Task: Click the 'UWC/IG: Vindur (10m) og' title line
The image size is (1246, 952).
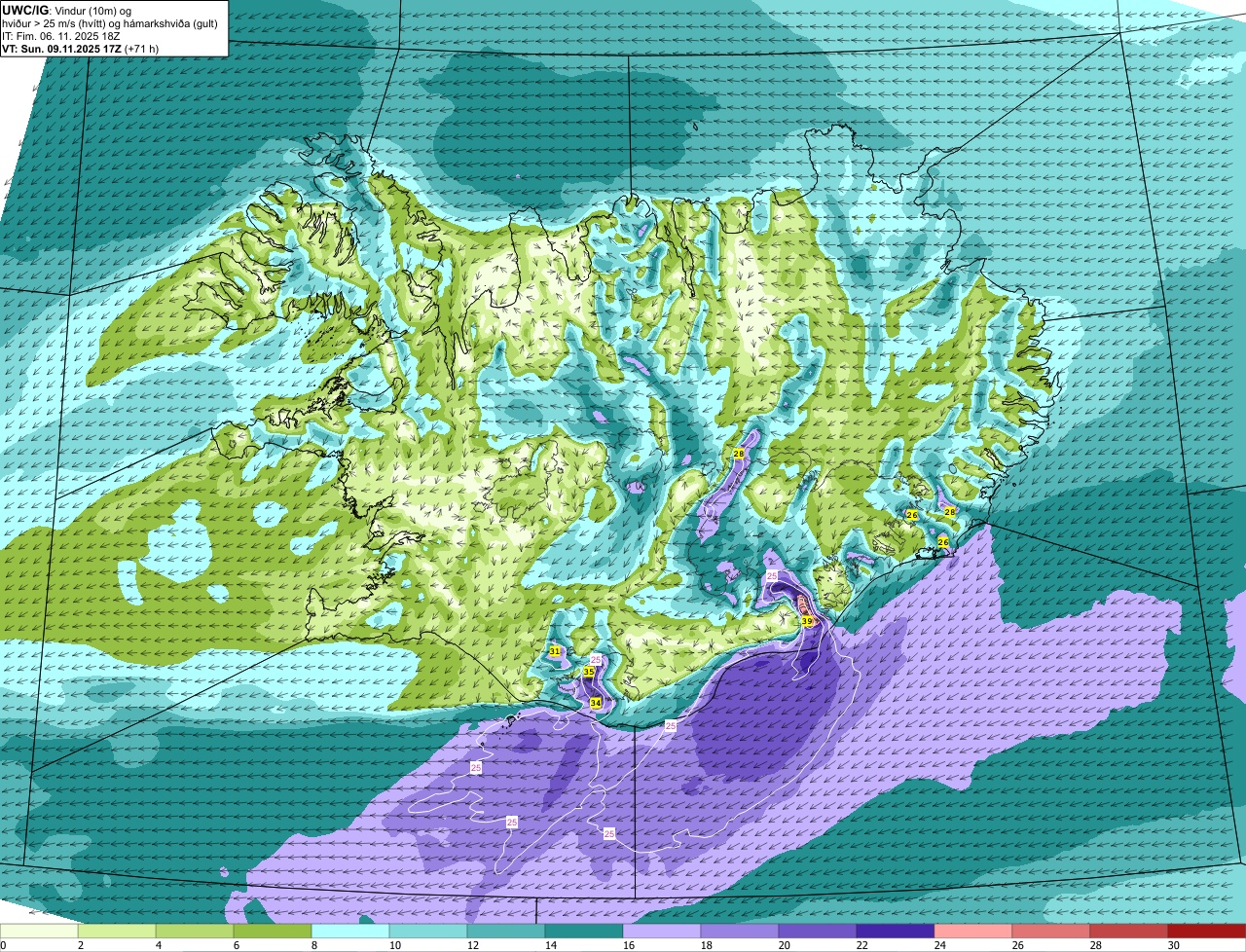Action: tap(66, 10)
